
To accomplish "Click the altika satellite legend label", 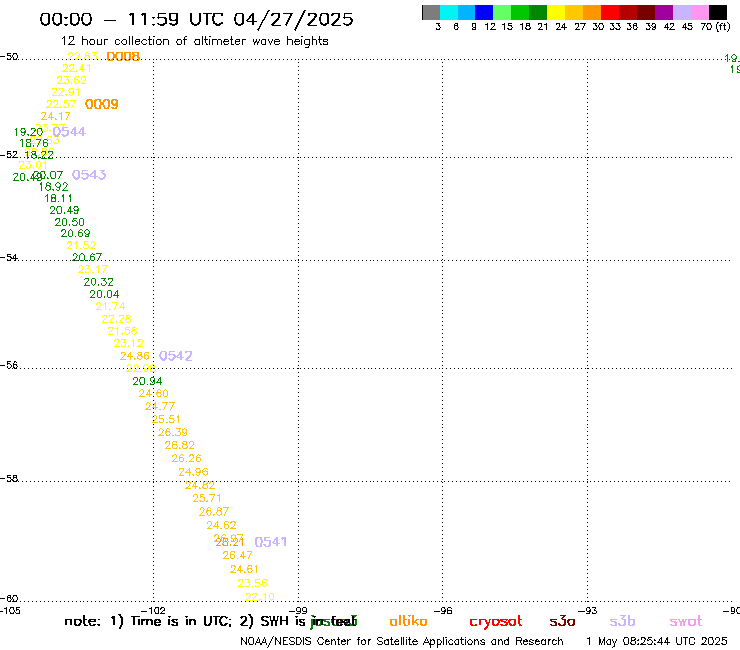I will [x=408, y=621].
